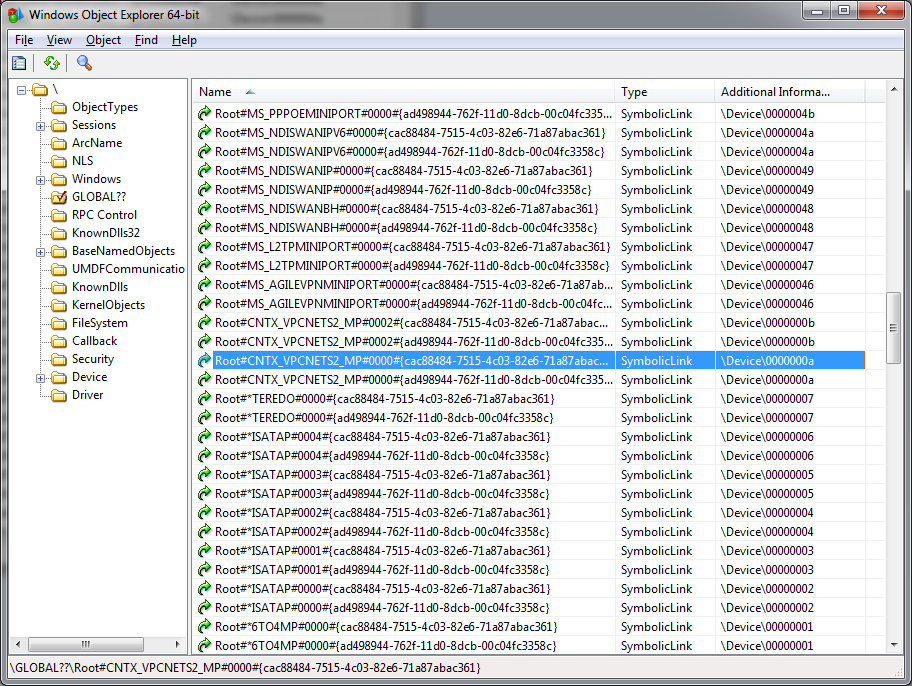
Task: Click the Properties toolbar icon
Action: click(19, 63)
